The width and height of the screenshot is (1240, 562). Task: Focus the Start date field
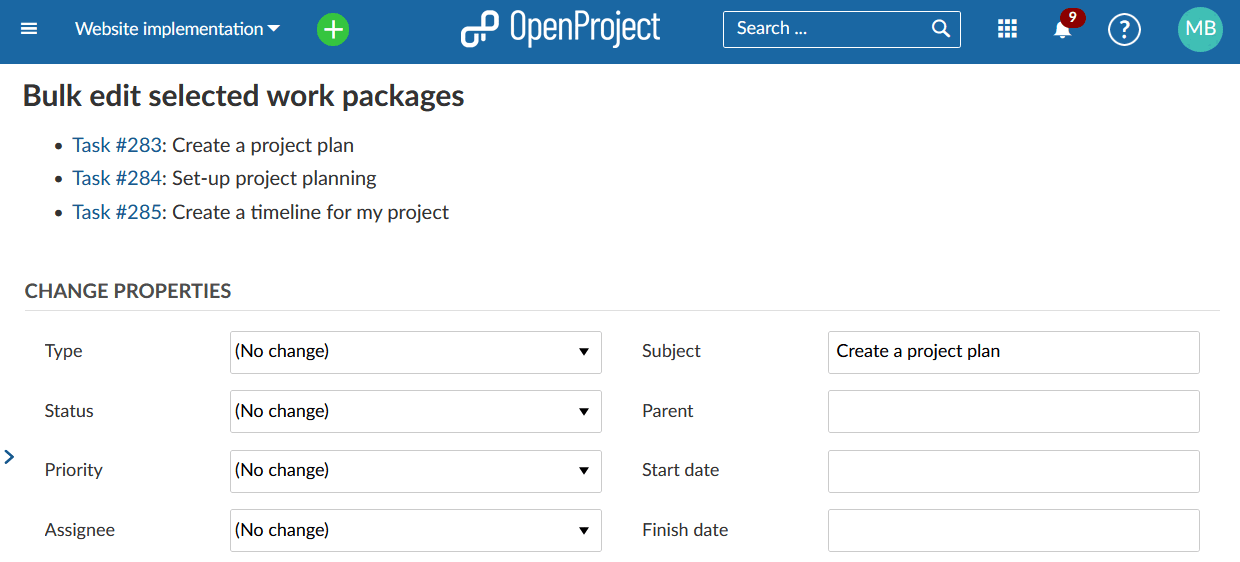[x=1013, y=471]
